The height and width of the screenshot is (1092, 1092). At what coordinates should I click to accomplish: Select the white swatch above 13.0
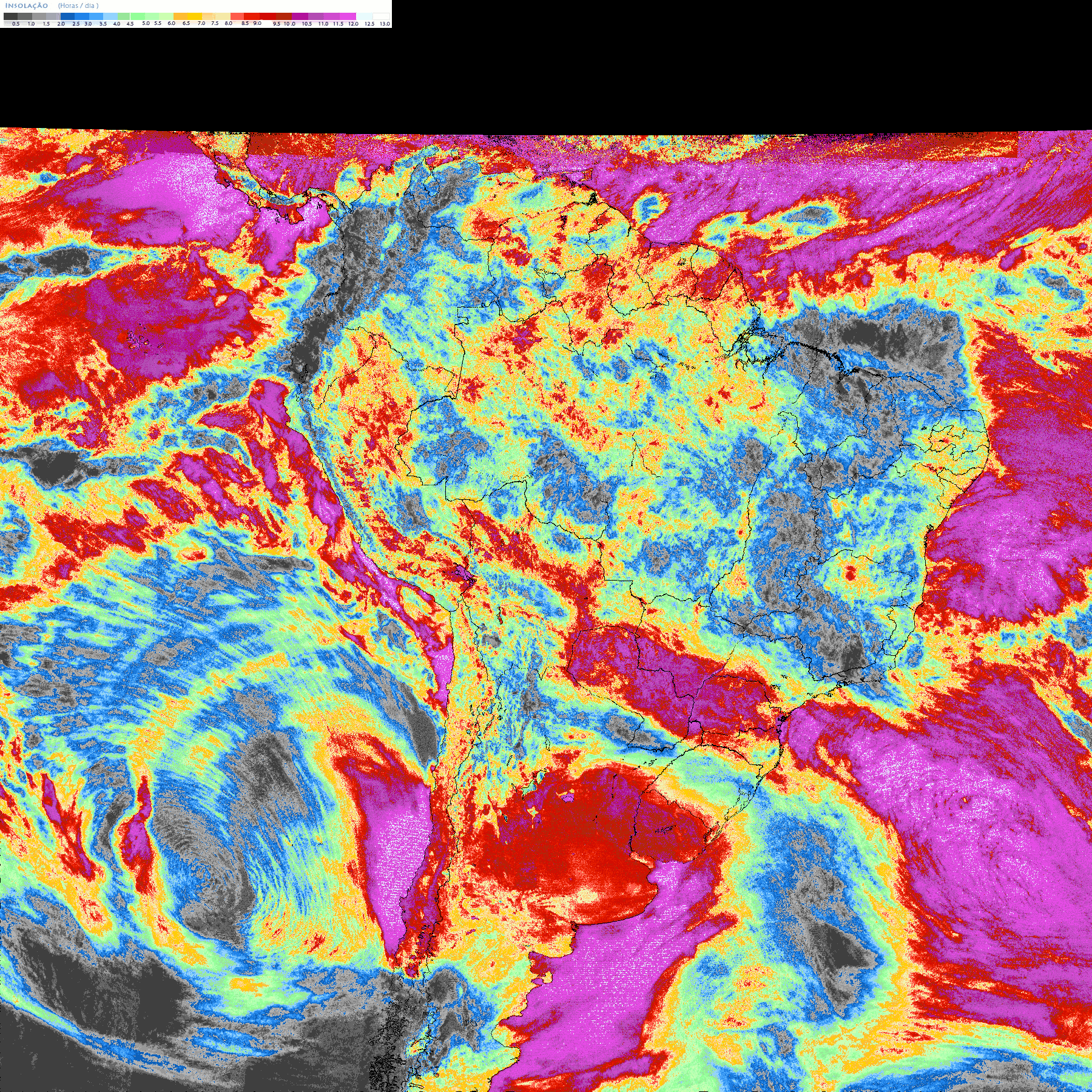coord(381,16)
